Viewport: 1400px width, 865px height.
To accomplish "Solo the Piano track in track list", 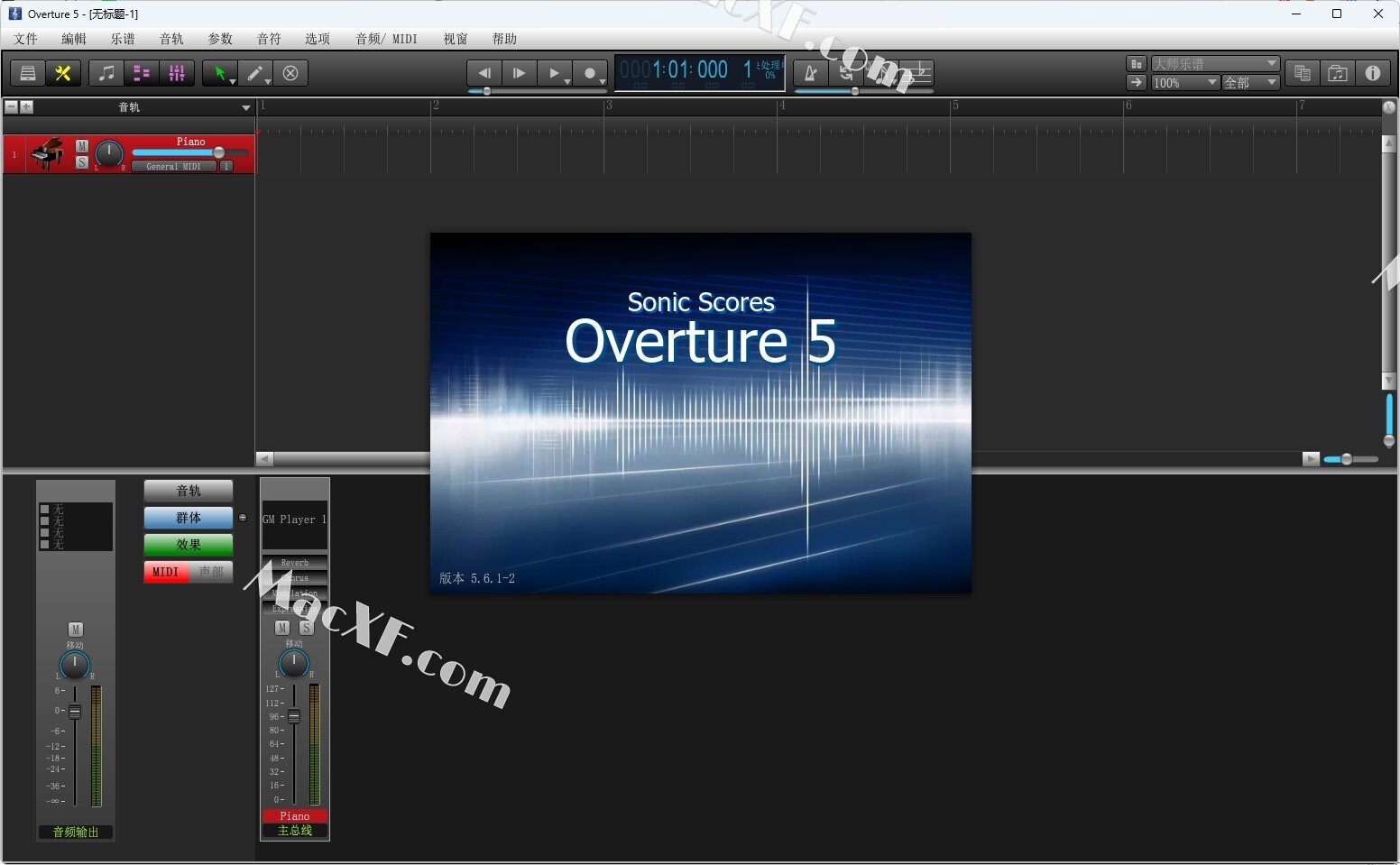I will click(x=82, y=162).
